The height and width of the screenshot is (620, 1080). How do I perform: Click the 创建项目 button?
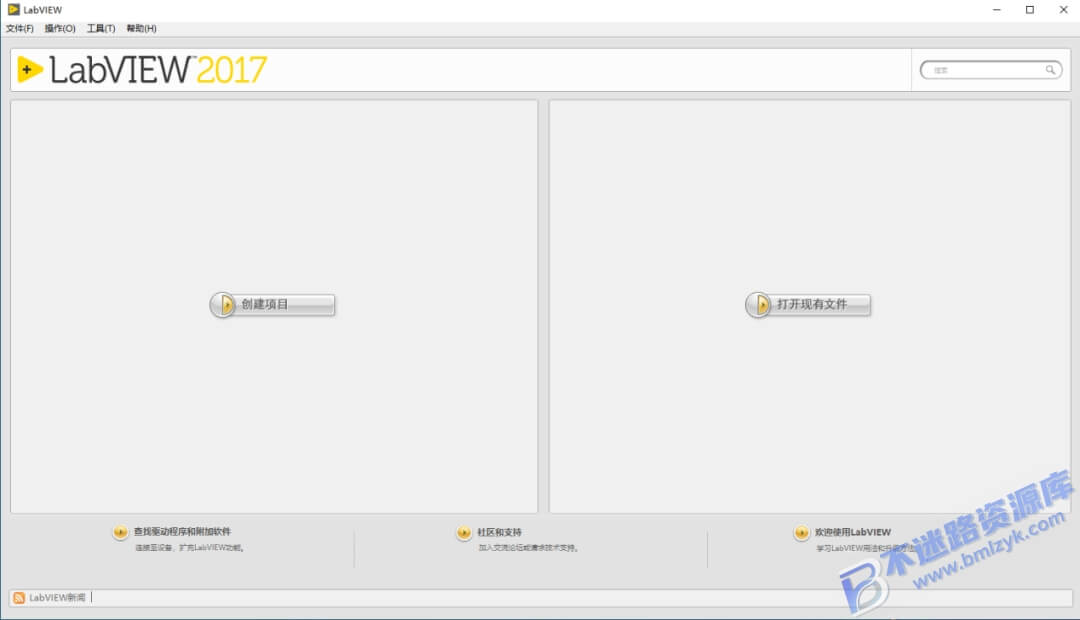click(272, 304)
